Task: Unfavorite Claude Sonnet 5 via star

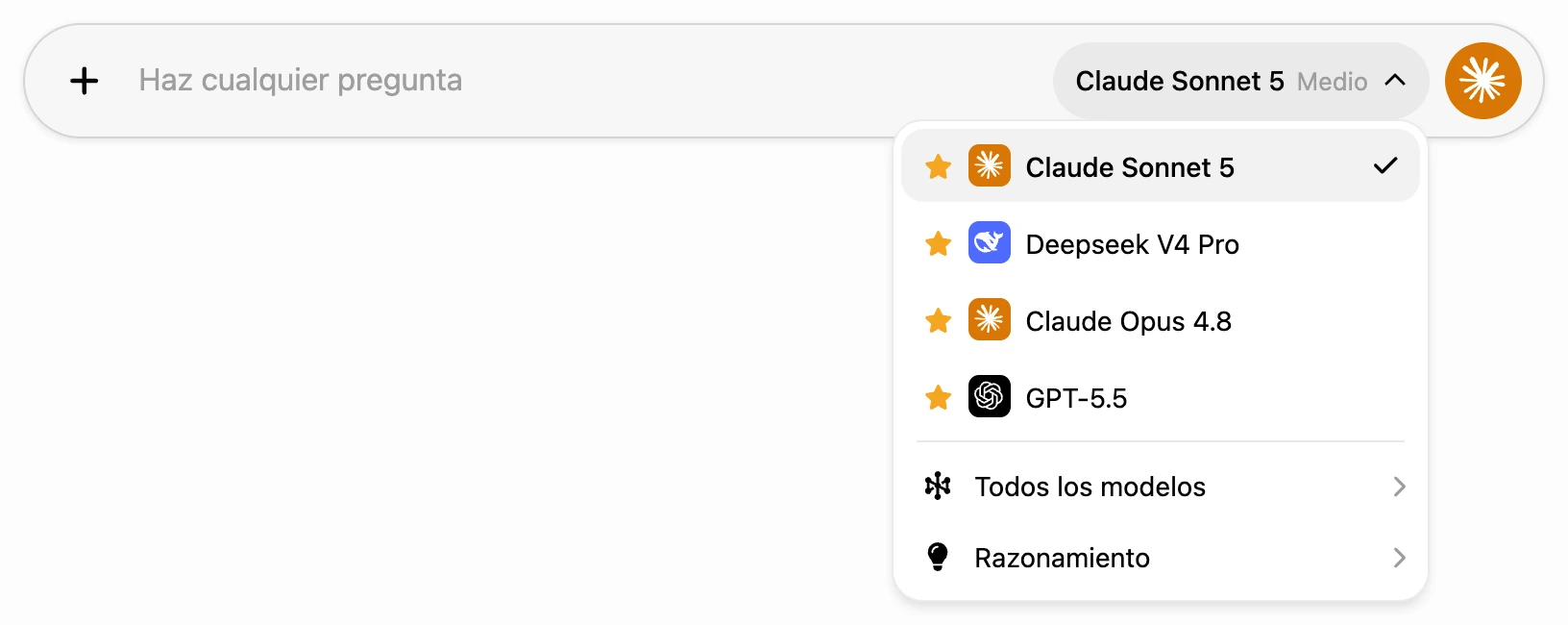Action: (x=938, y=166)
